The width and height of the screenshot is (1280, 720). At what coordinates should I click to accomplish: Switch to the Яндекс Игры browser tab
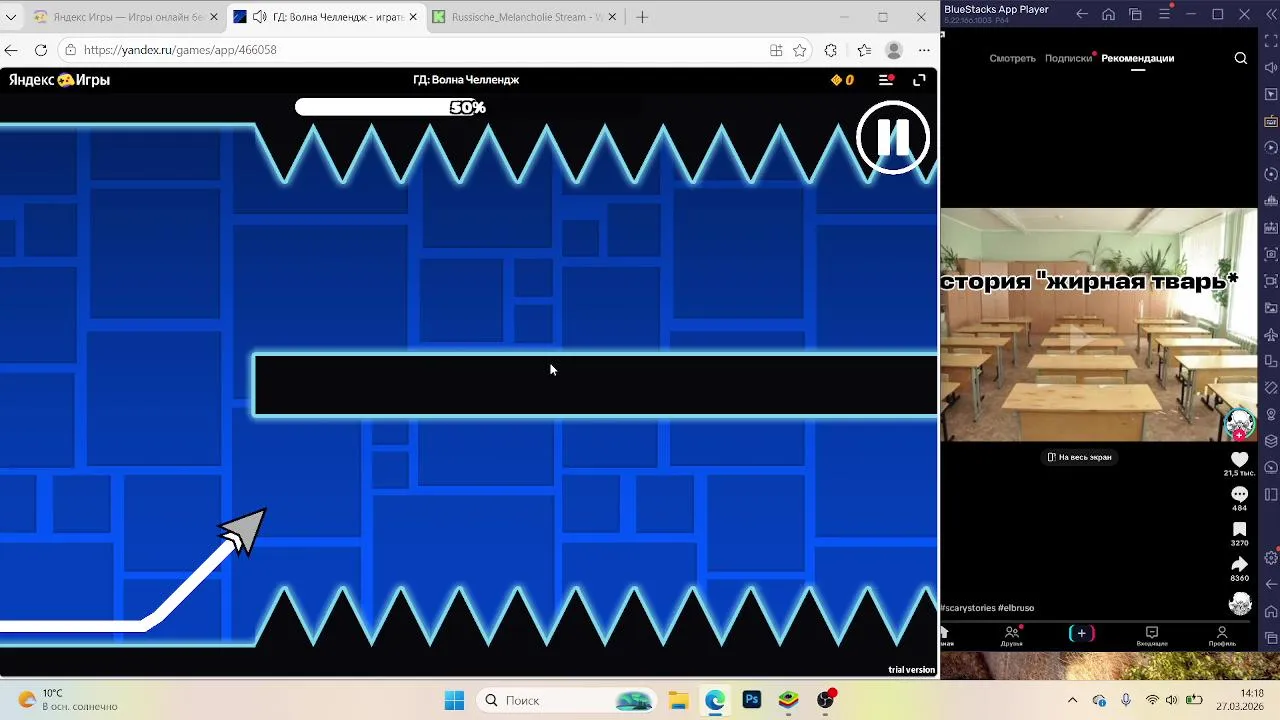pyautogui.click(x=125, y=17)
